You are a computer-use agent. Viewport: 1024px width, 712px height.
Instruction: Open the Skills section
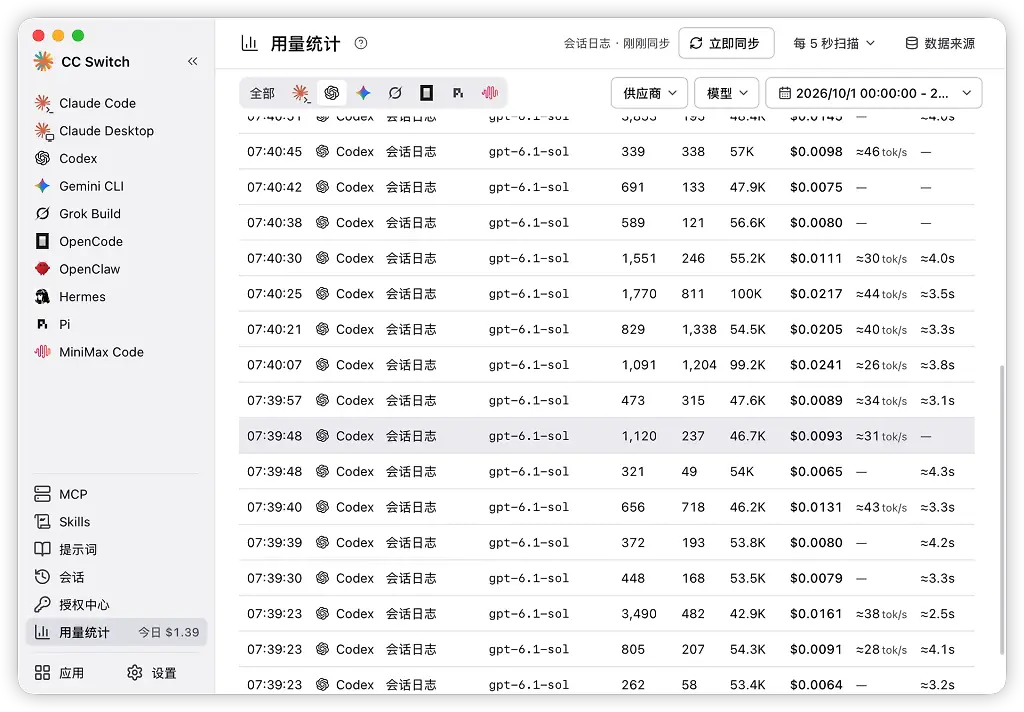[x=116, y=522]
